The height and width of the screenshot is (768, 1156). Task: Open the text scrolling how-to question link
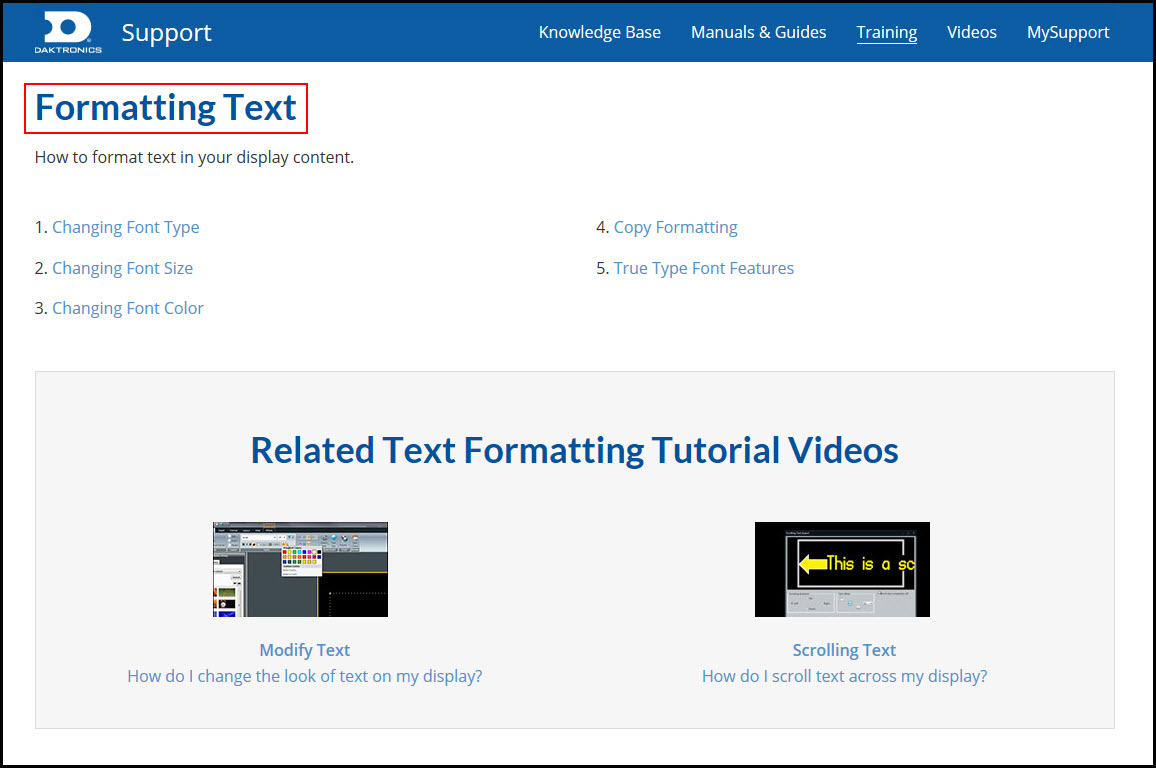tap(843, 676)
